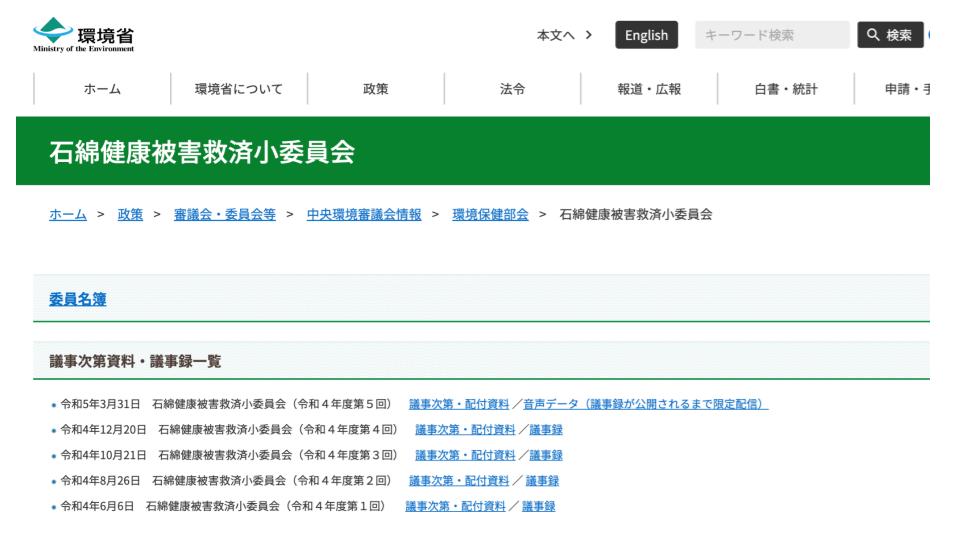Click the 検索 search button
This screenshot has width=960, height=540.
[x=890, y=35]
